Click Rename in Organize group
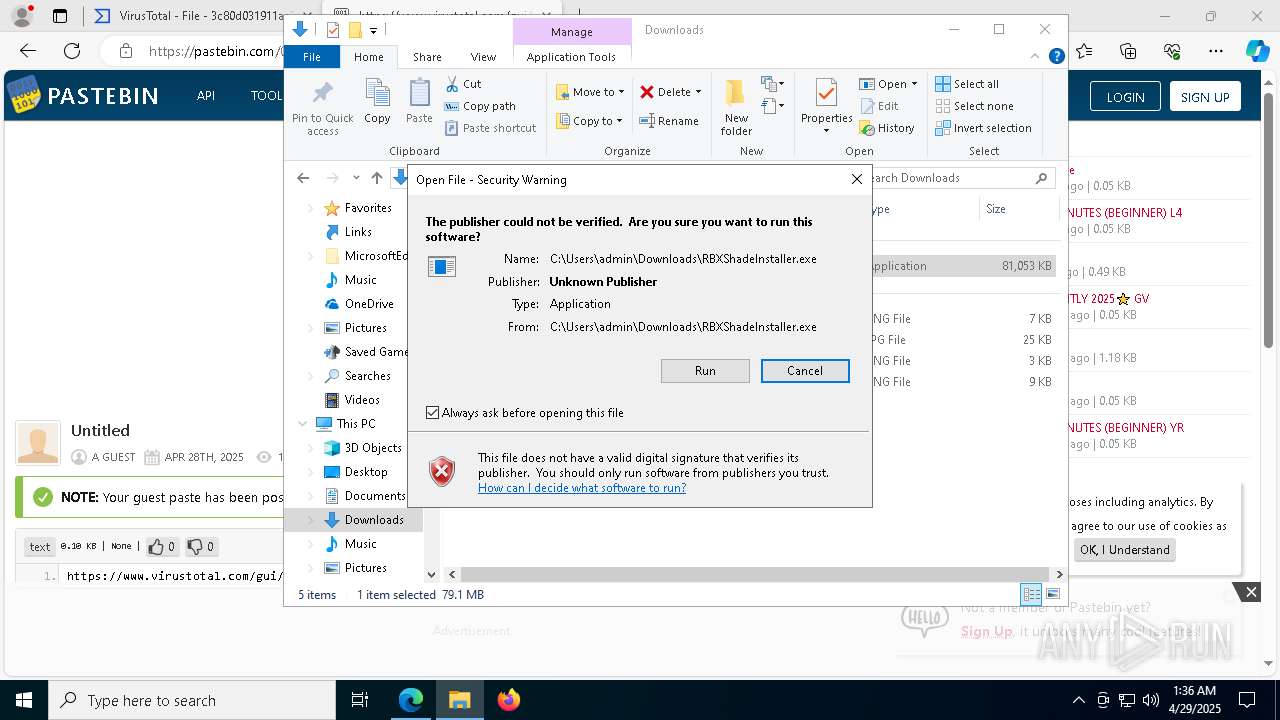 click(x=669, y=121)
